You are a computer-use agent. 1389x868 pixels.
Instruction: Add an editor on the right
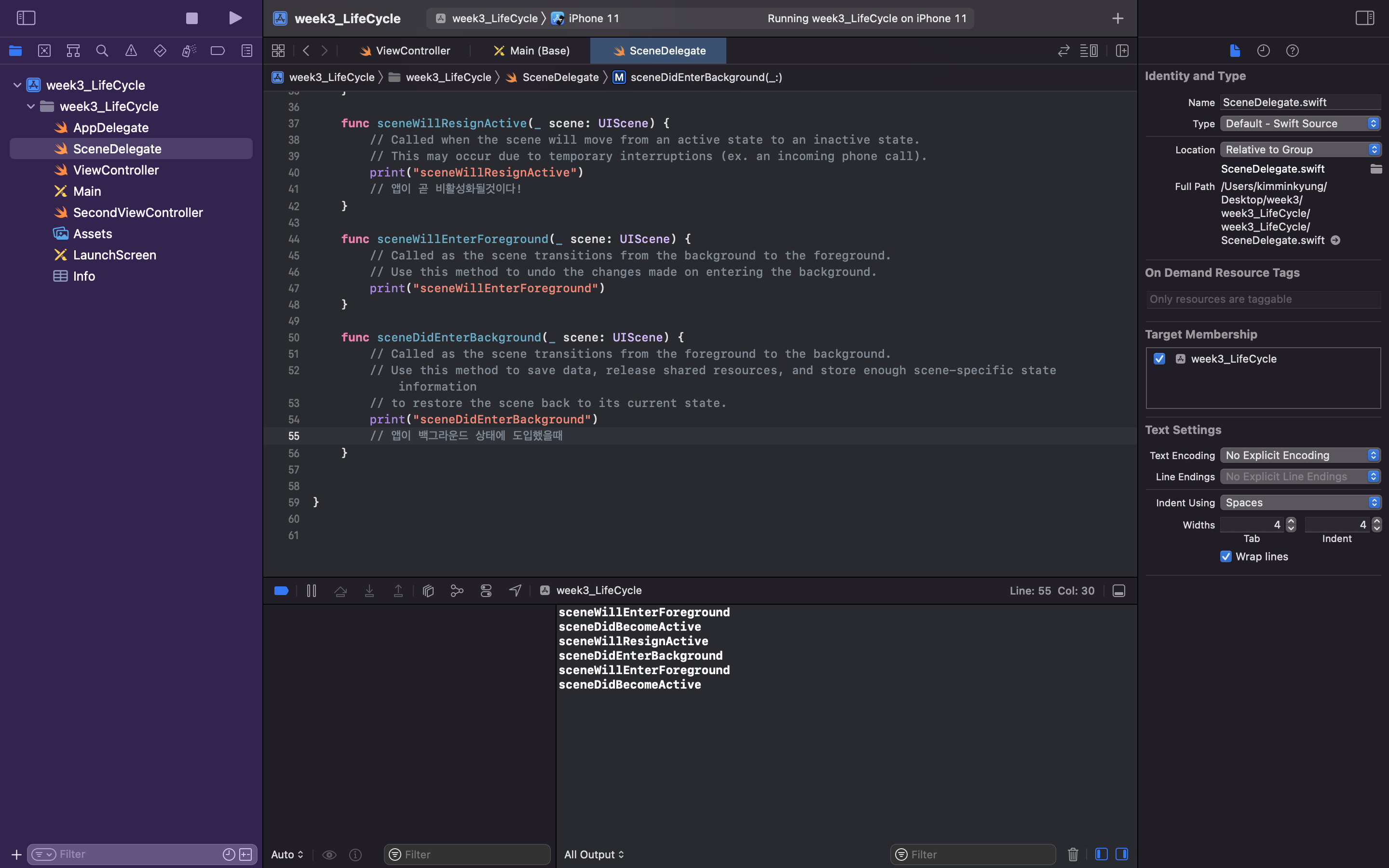click(x=1122, y=51)
